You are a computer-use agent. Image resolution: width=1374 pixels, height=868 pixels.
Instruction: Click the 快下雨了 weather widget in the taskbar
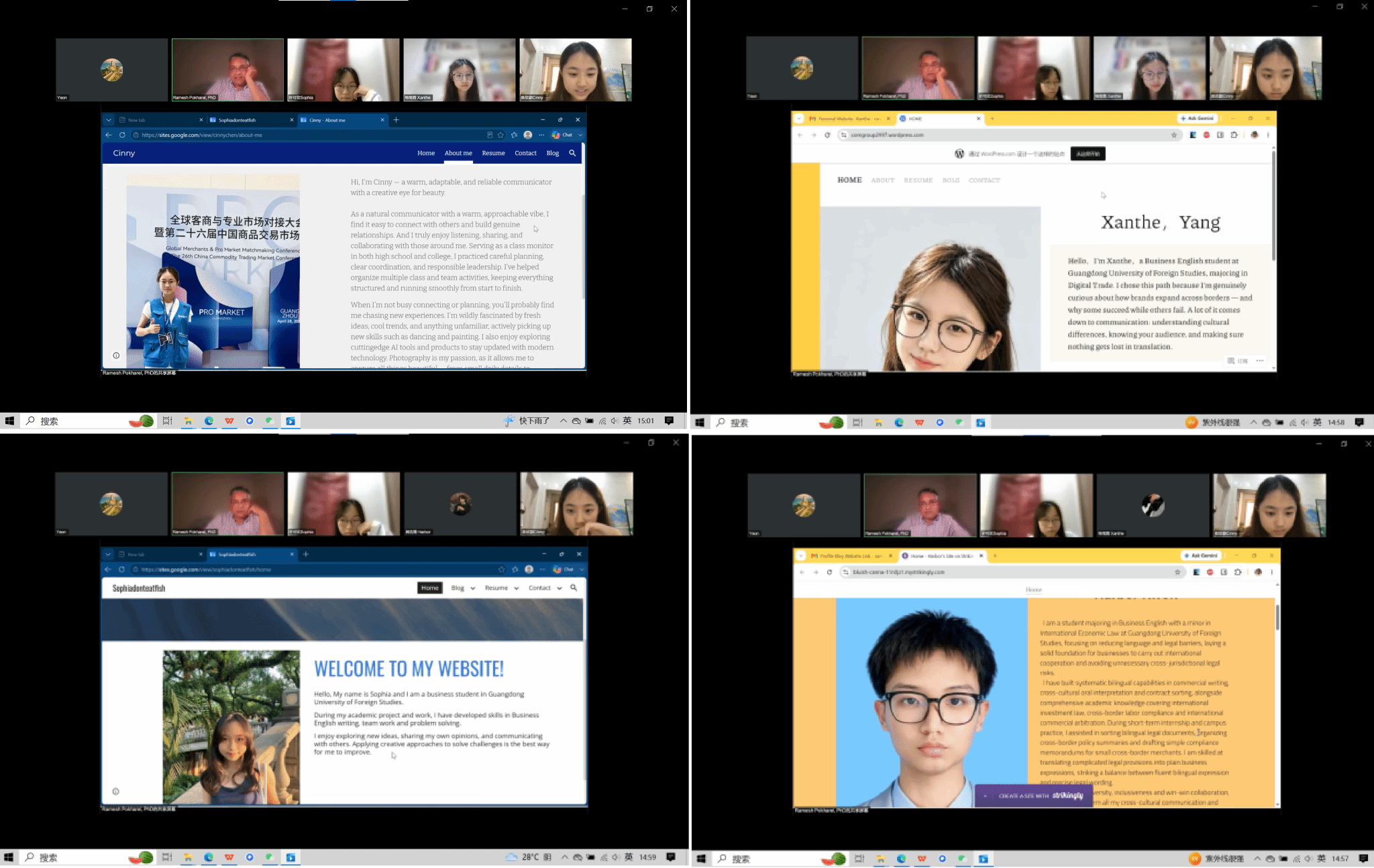(527, 421)
